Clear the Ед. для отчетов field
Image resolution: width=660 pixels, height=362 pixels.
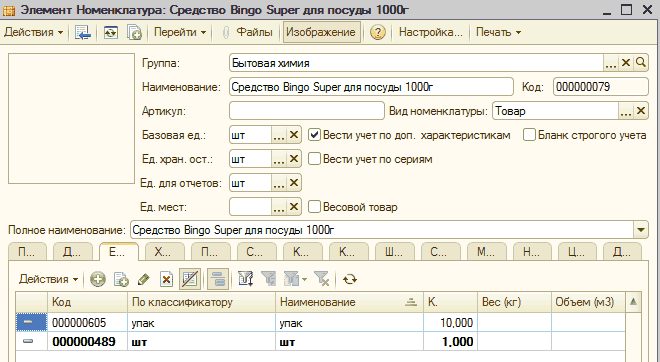click(293, 183)
